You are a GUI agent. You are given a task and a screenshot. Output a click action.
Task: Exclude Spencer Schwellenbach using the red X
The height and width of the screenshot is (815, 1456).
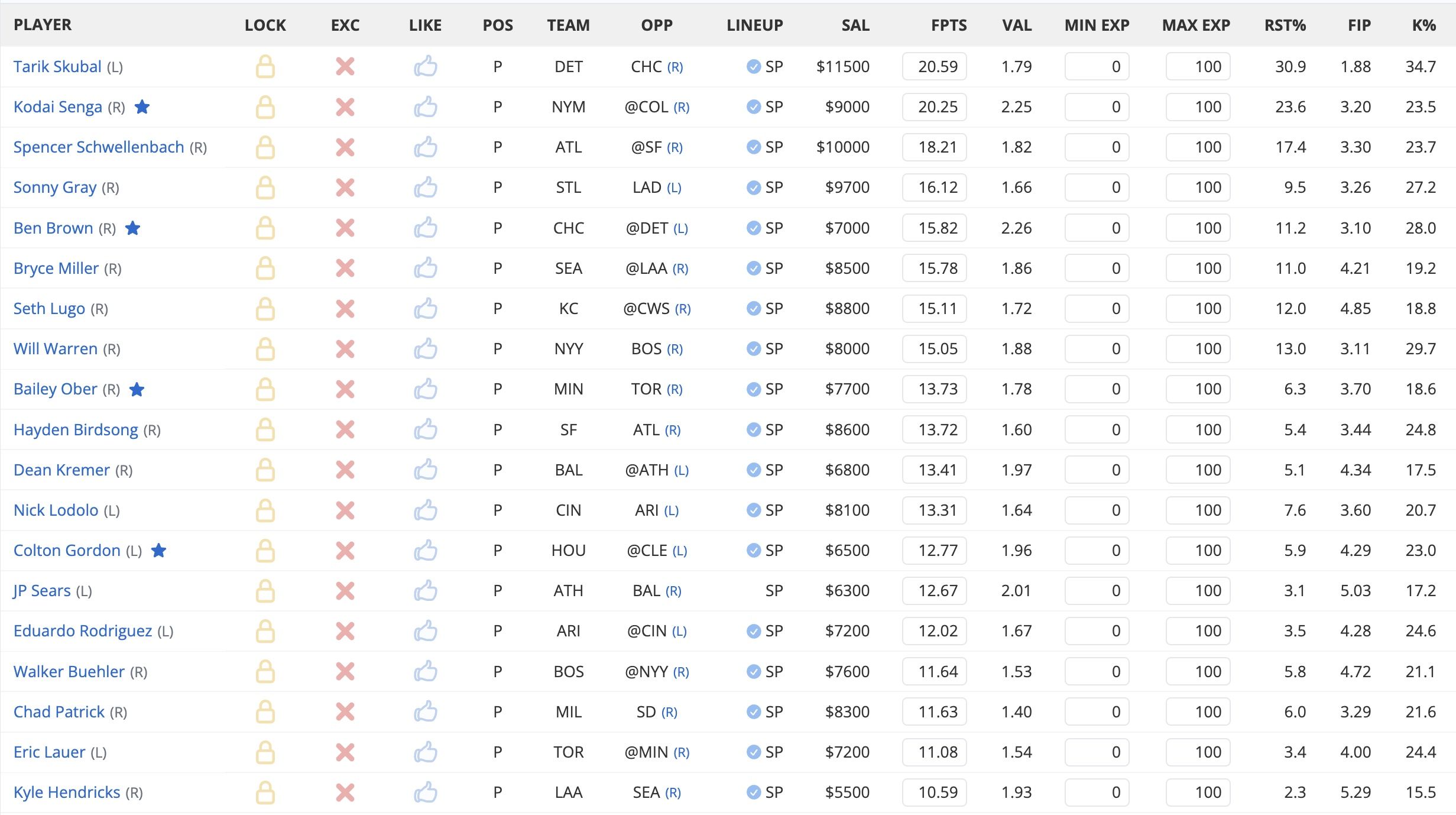[345, 147]
